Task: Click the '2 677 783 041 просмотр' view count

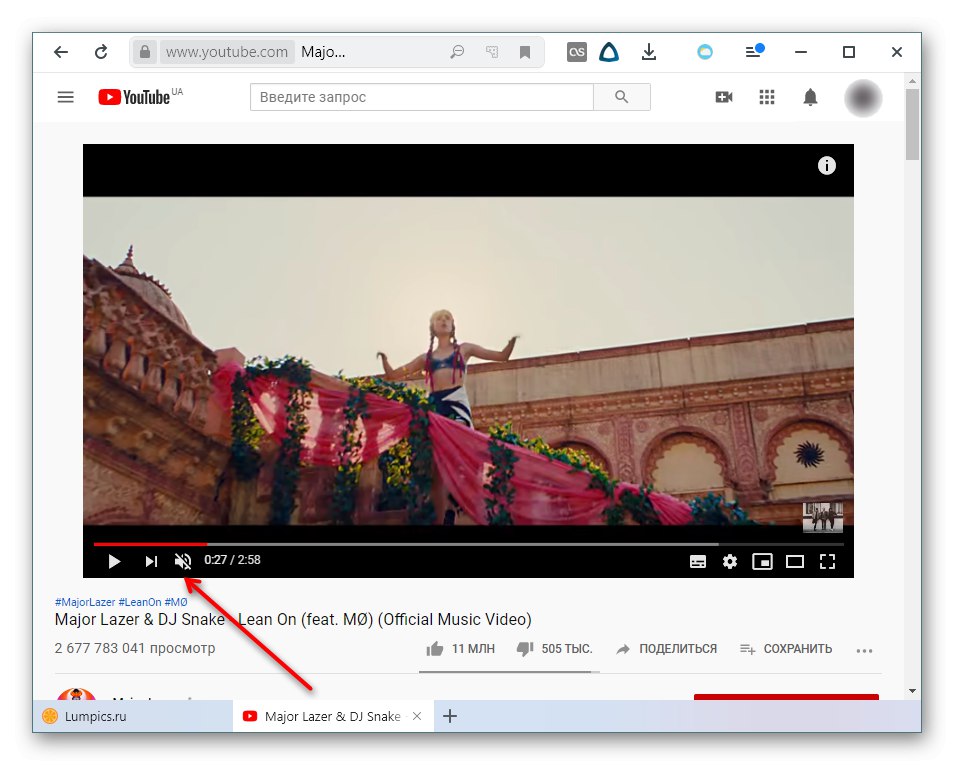Action: (134, 649)
